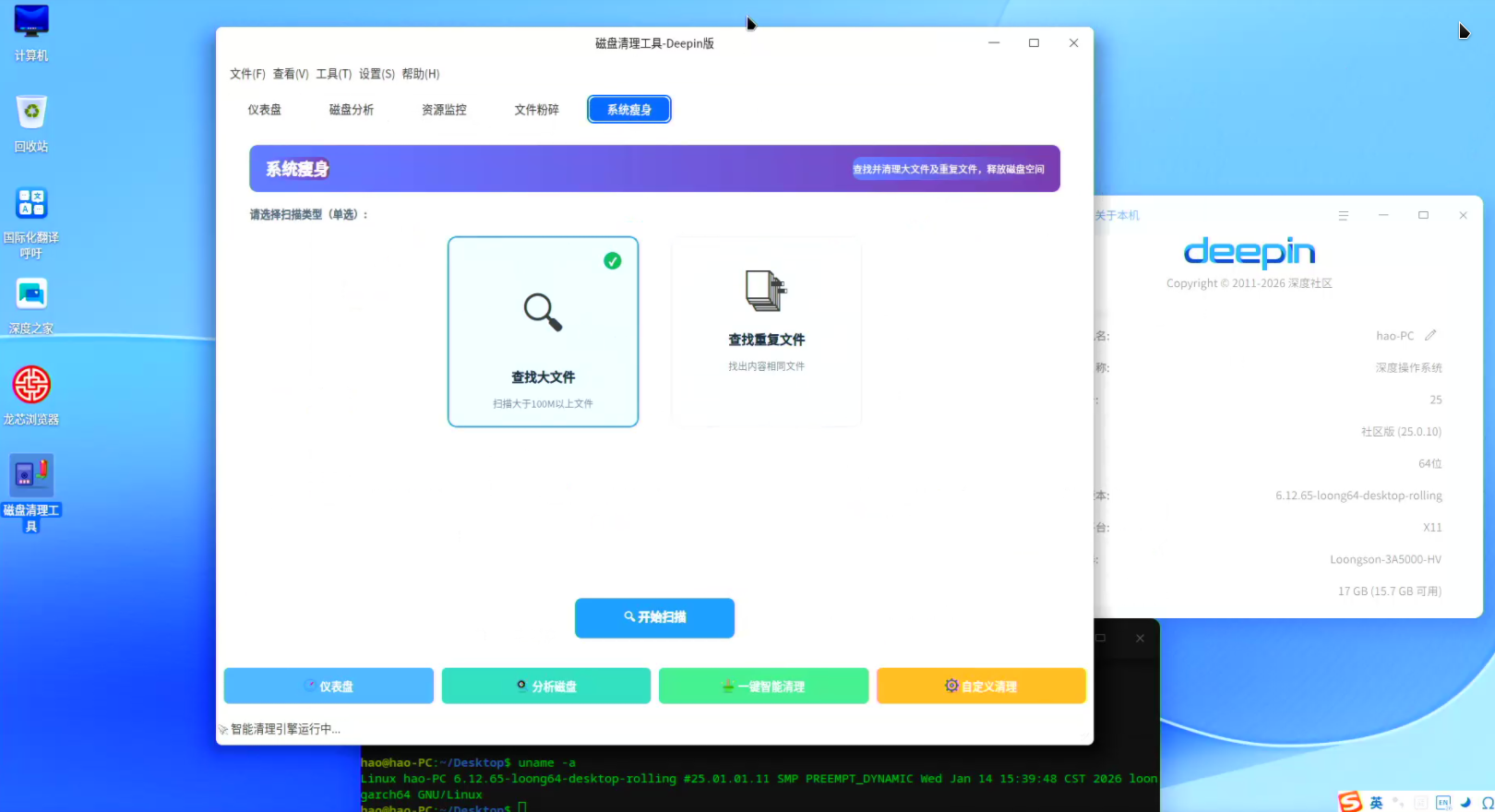1495x812 pixels.
Task: Click the 6.12.65-loong64-desktop-rolling kernel value
Action: tap(1358, 496)
